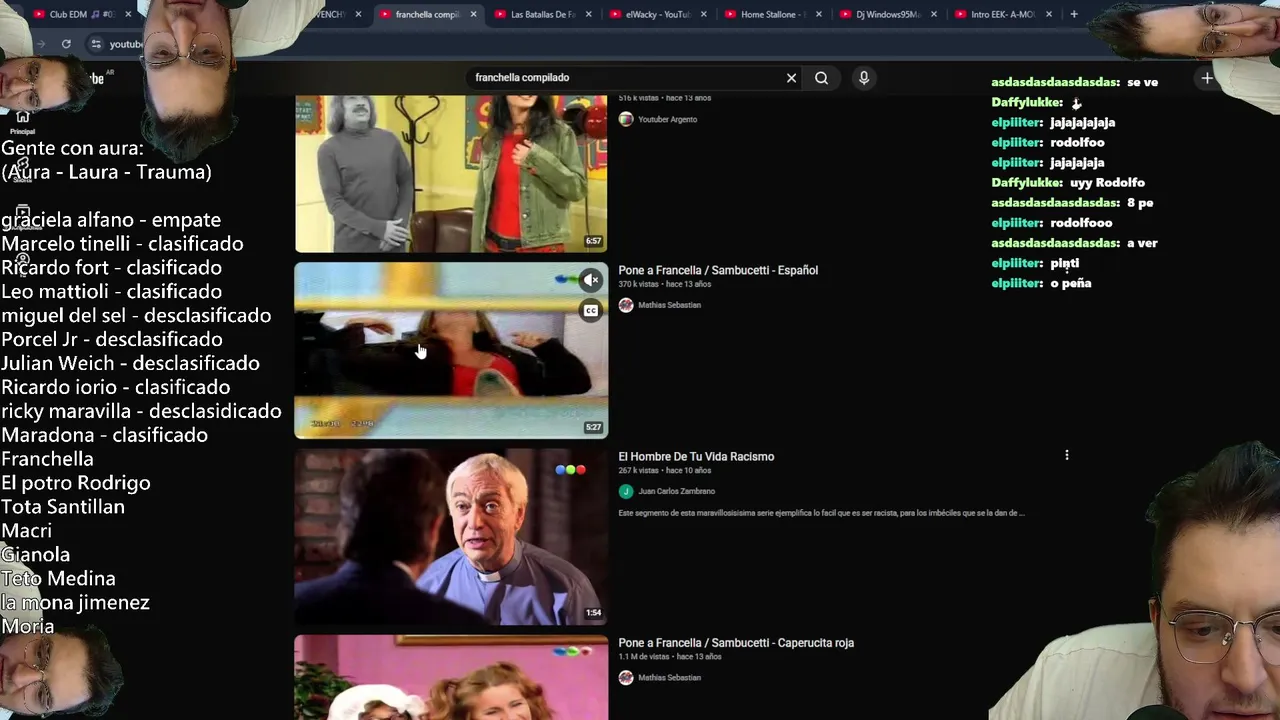This screenshot has width=1280, height=720.
Task: Click the site info icon in the address bar
Action: [x=96, y=44]
